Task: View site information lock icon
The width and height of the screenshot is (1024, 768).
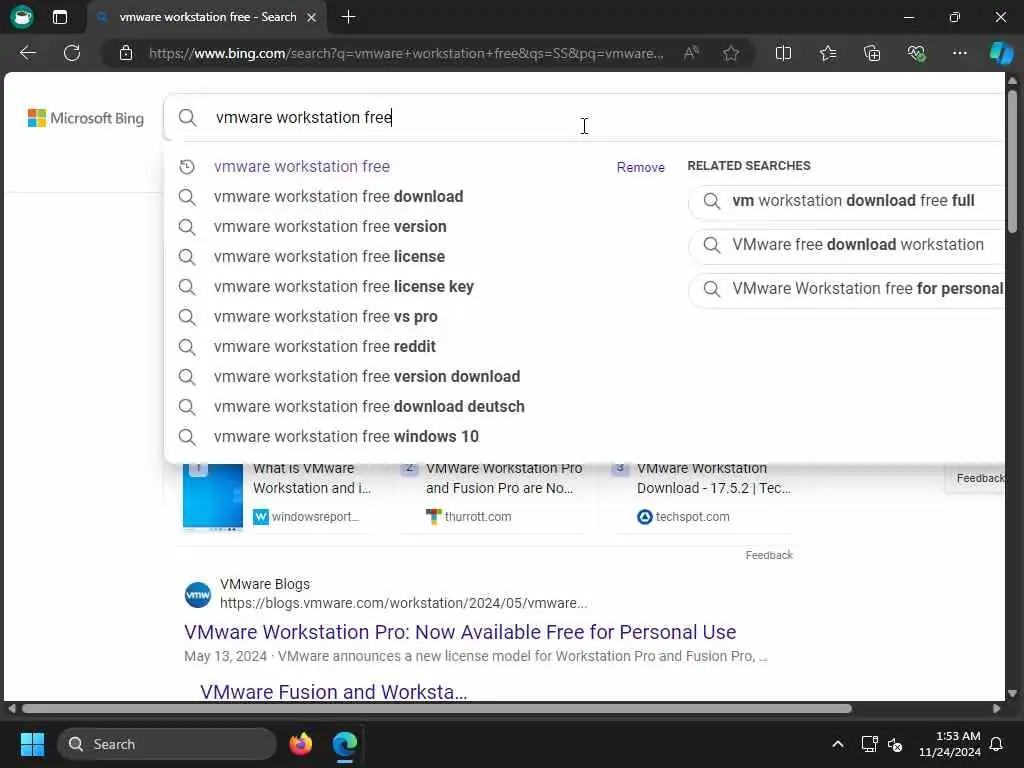Action: tap(126, 53)
